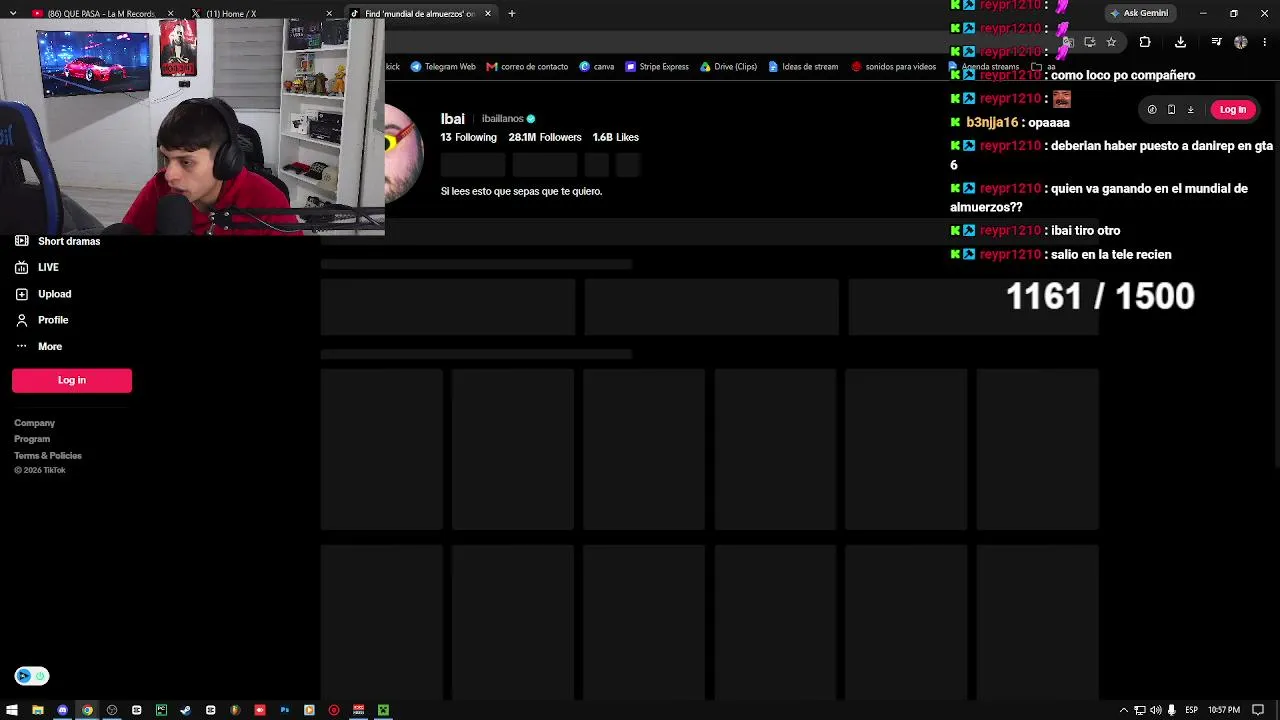Click Ibai's profile avatar picture
1280x720 pixels.
coord(404,152)
